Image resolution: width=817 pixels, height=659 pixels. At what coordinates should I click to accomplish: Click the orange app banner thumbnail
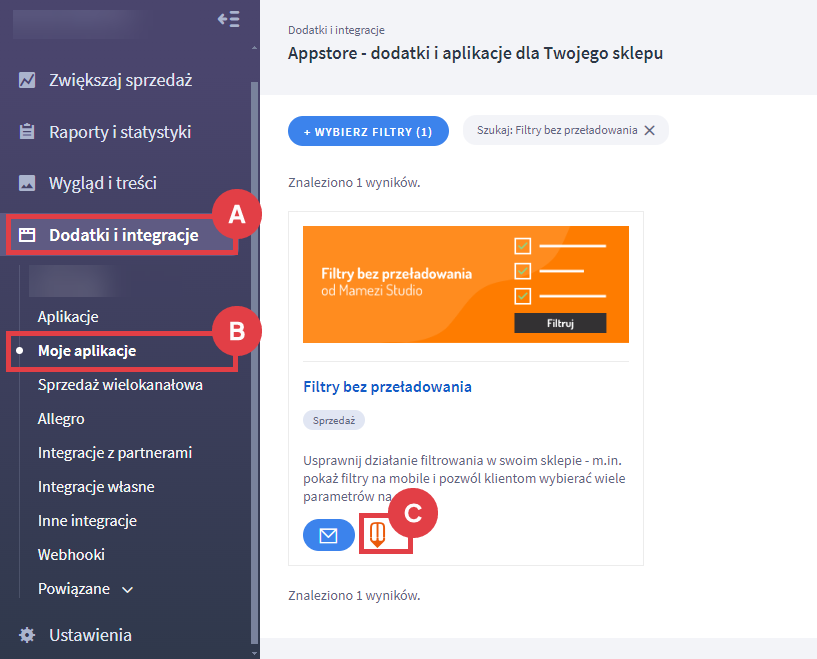465,284
